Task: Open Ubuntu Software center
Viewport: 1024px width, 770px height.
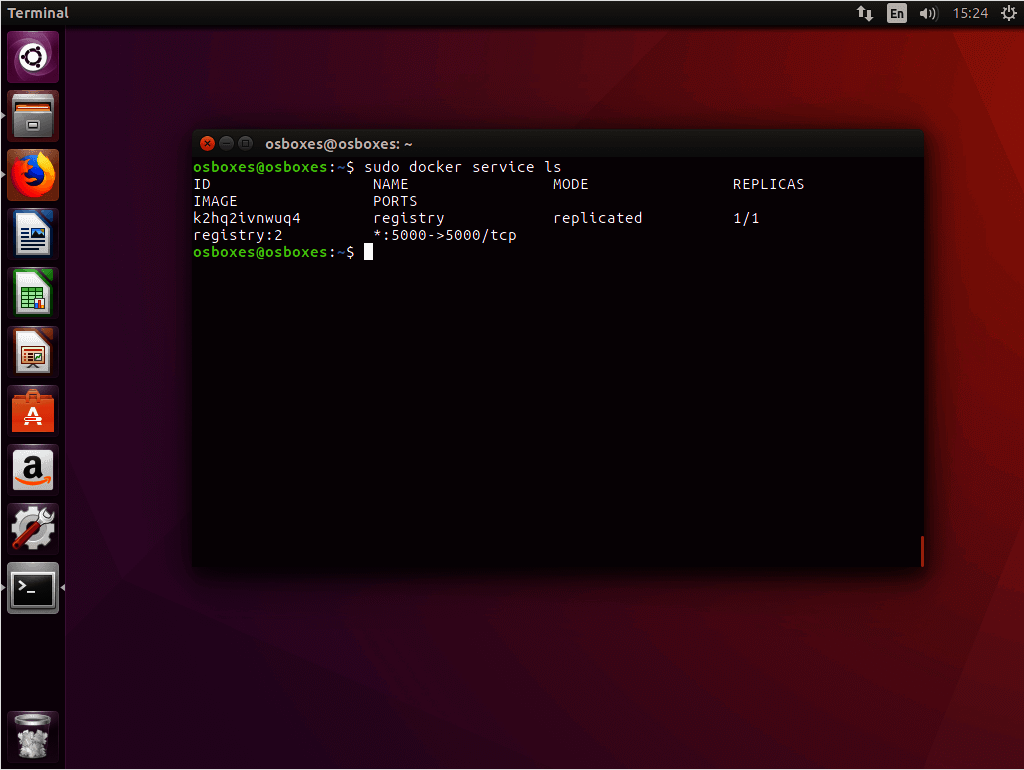Action: click(x=33, y=411)
